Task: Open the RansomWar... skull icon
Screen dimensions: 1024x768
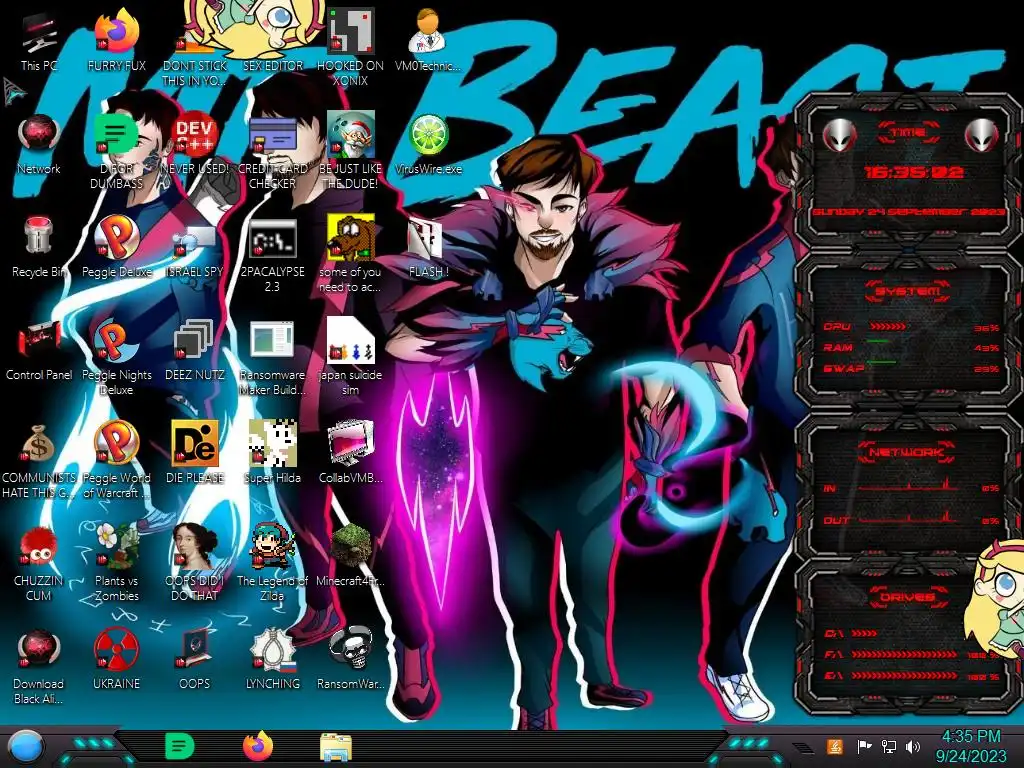Action: tap(350, 658)
